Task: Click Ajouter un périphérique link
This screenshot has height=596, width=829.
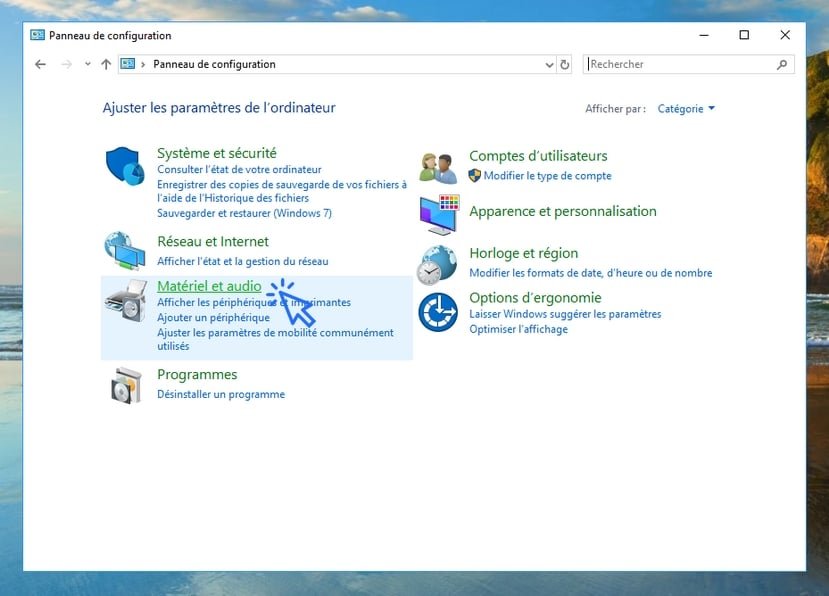Action: click(213, 317)
